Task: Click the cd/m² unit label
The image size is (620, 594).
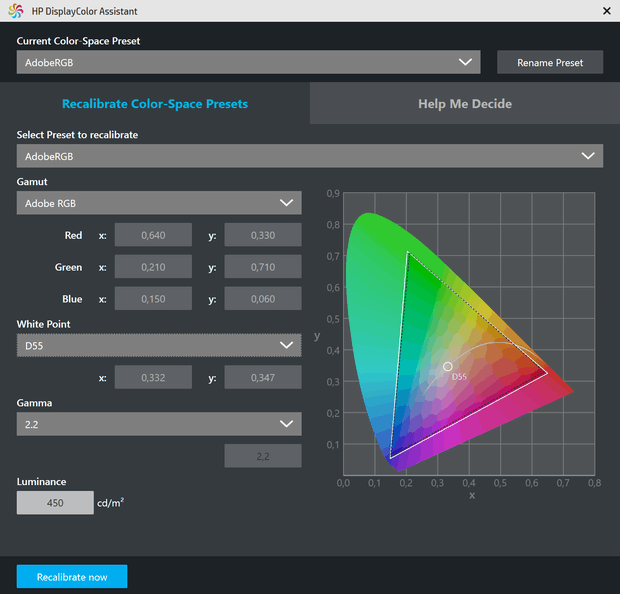Action: tap(111, 502)
